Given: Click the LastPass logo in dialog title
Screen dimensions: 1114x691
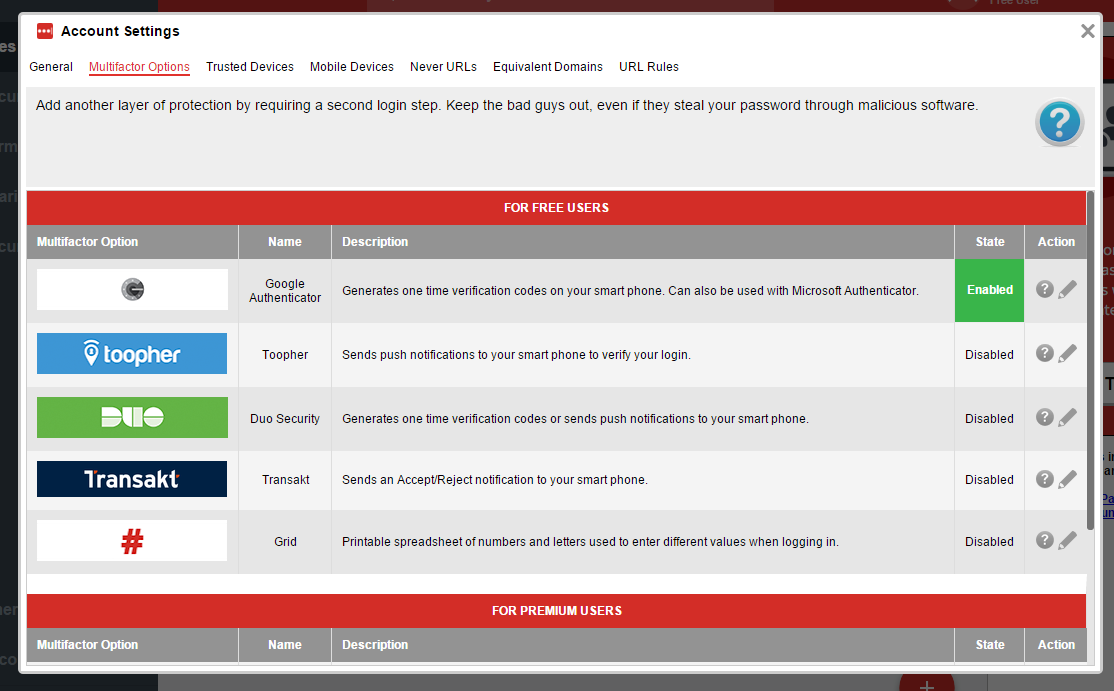Looking at the screenshot, I should [x=45, y=31].
